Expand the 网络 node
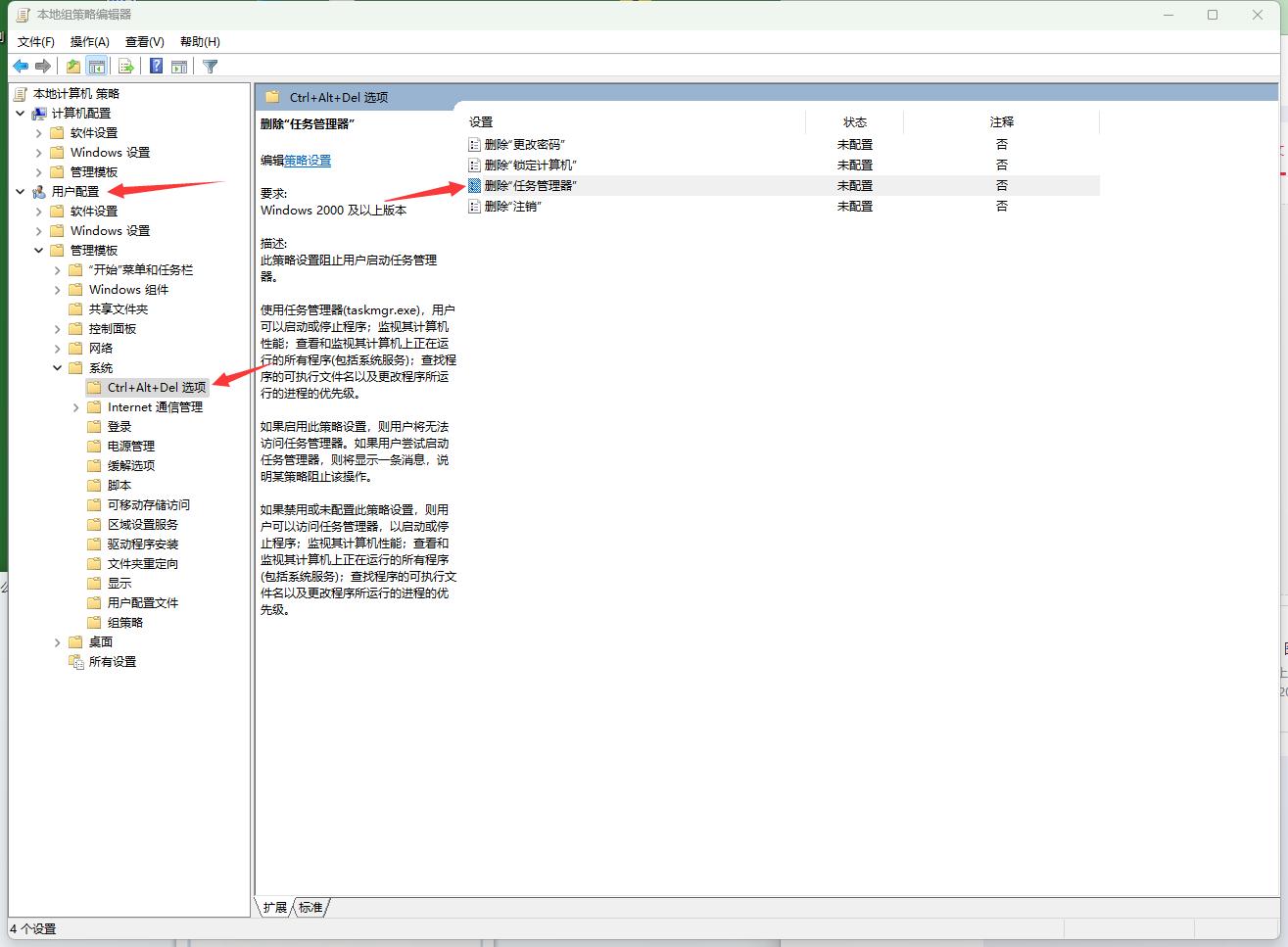This screenshot has width=1288, height=947. pyautogui.click(x=58, y=349)
